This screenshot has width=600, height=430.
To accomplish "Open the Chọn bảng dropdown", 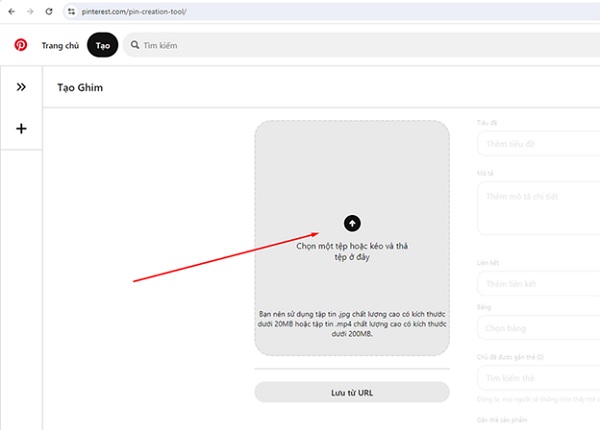I will (x=540, y=327).
